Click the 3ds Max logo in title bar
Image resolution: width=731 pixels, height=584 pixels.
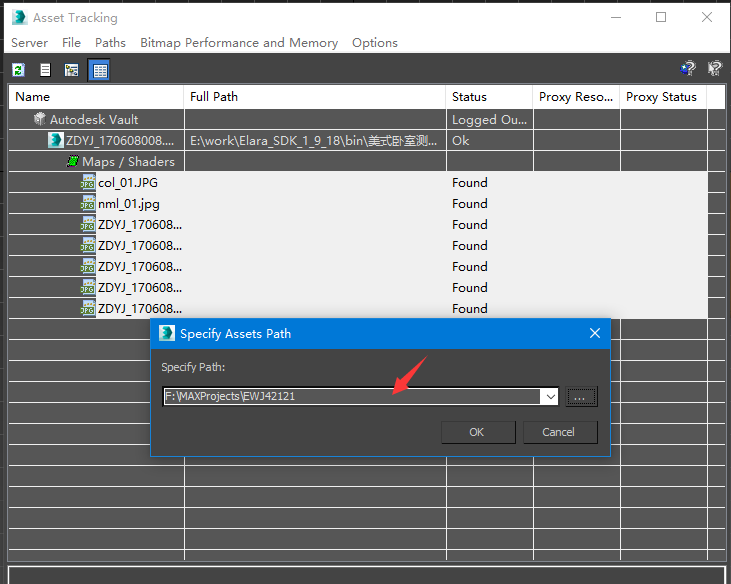(20, 17)
